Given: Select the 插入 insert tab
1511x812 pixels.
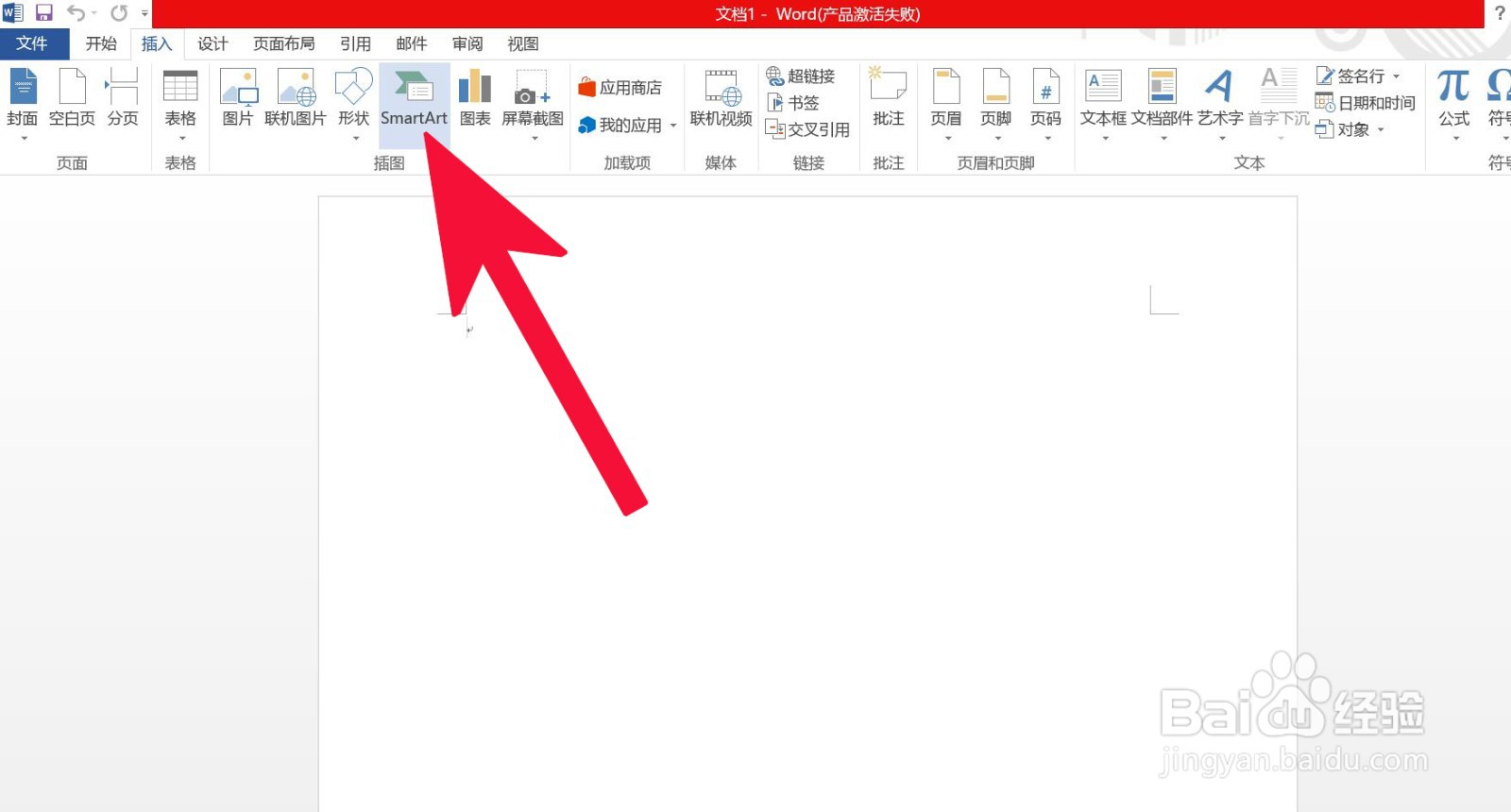Looking at the screenshot, I should tap(157, 43).
